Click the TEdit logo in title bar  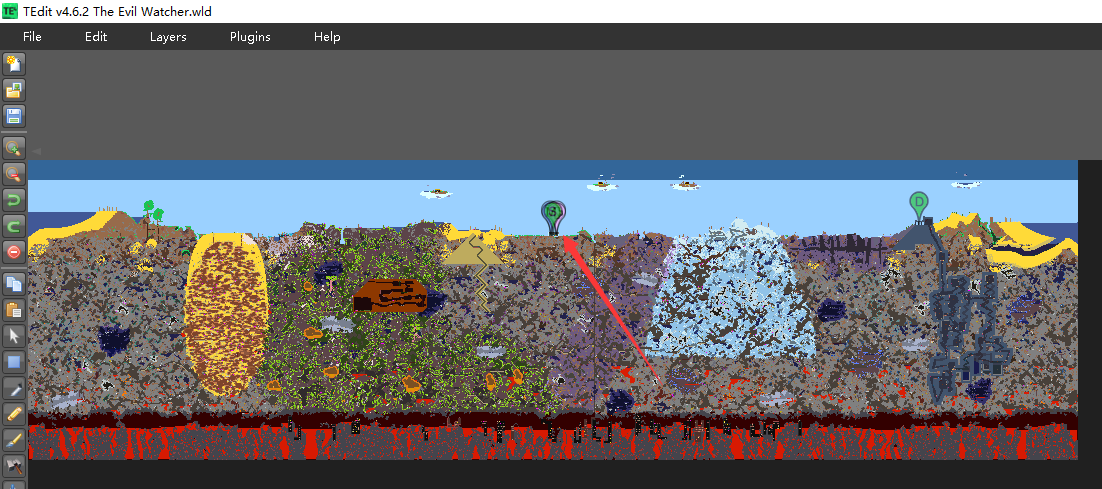11,11
